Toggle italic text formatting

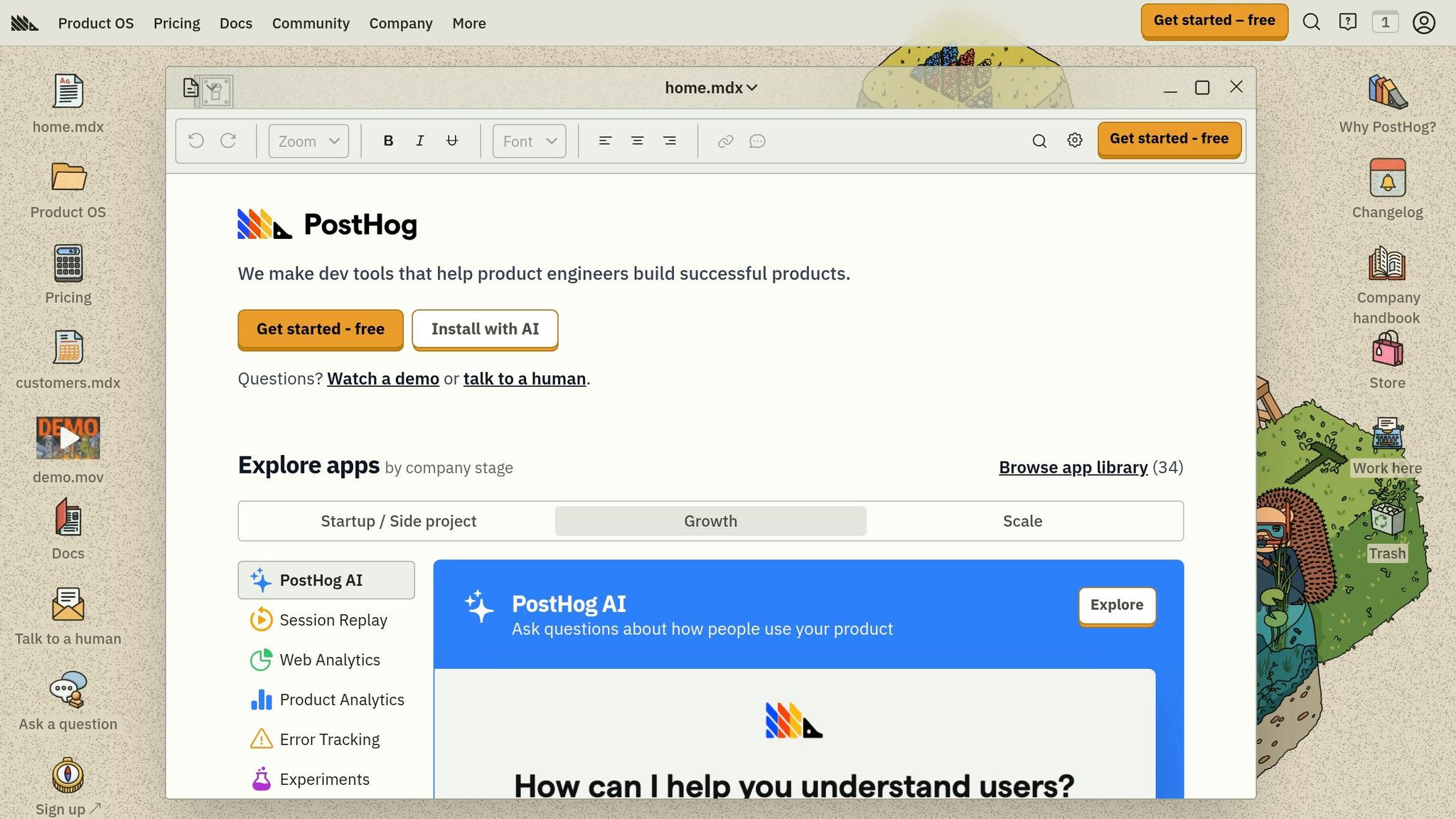(x=420, y=141)
